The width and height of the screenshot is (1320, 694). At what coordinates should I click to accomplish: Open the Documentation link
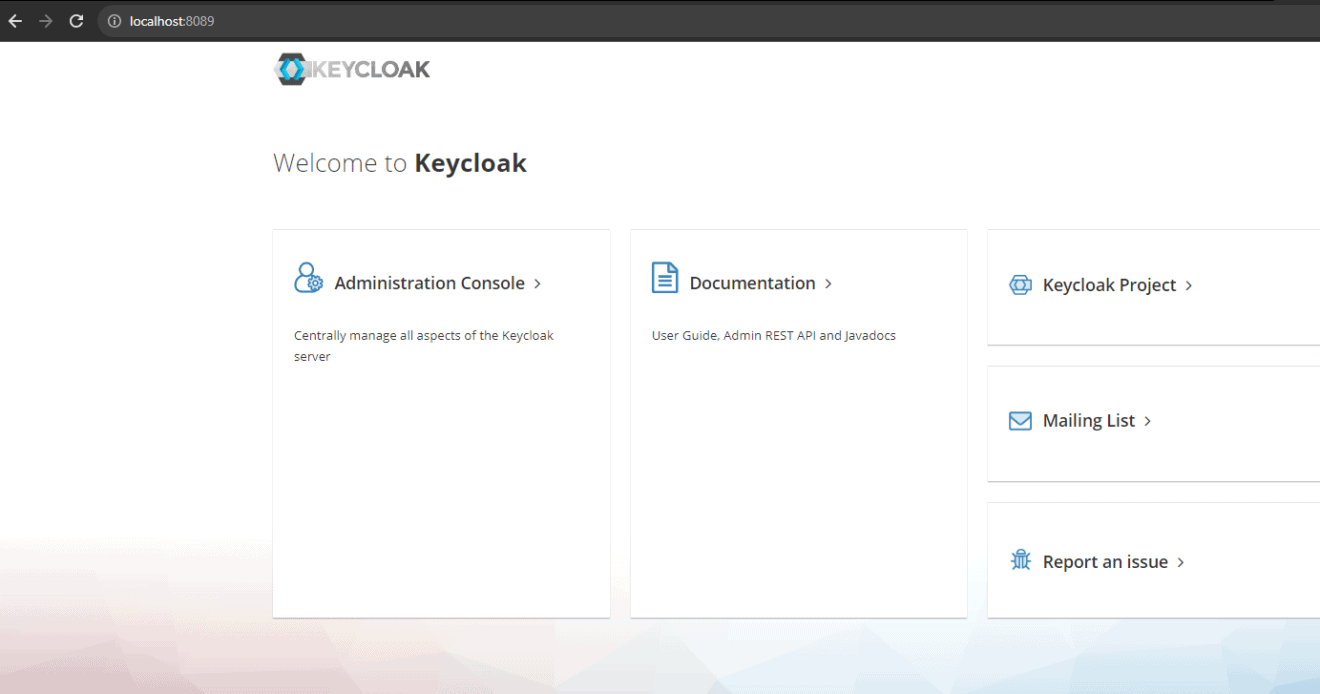click(x=752, y=283)
